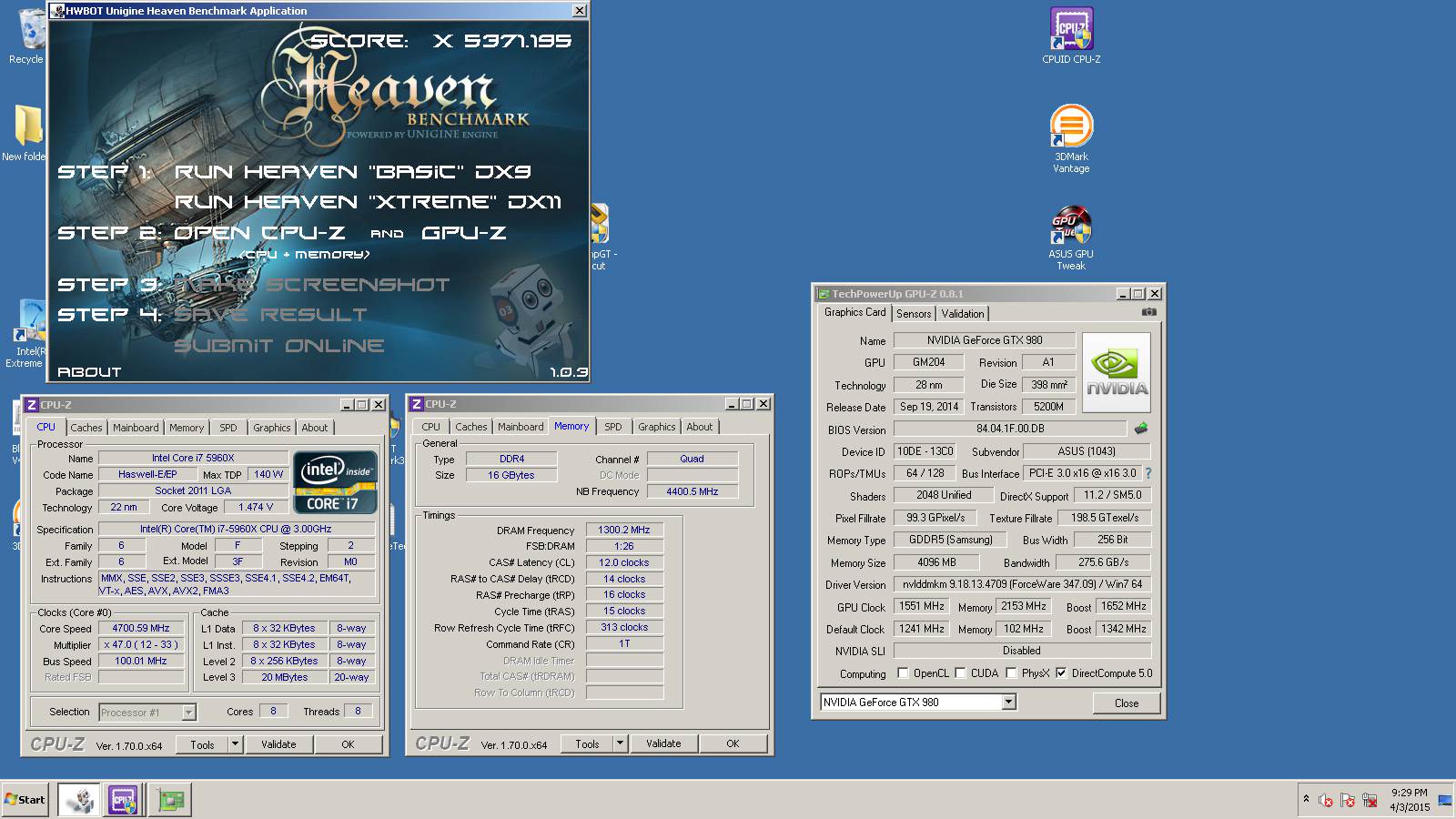Click the muted volume tray icon
The height and width of the screenshot is (819, 1456).
(1326, 801)
